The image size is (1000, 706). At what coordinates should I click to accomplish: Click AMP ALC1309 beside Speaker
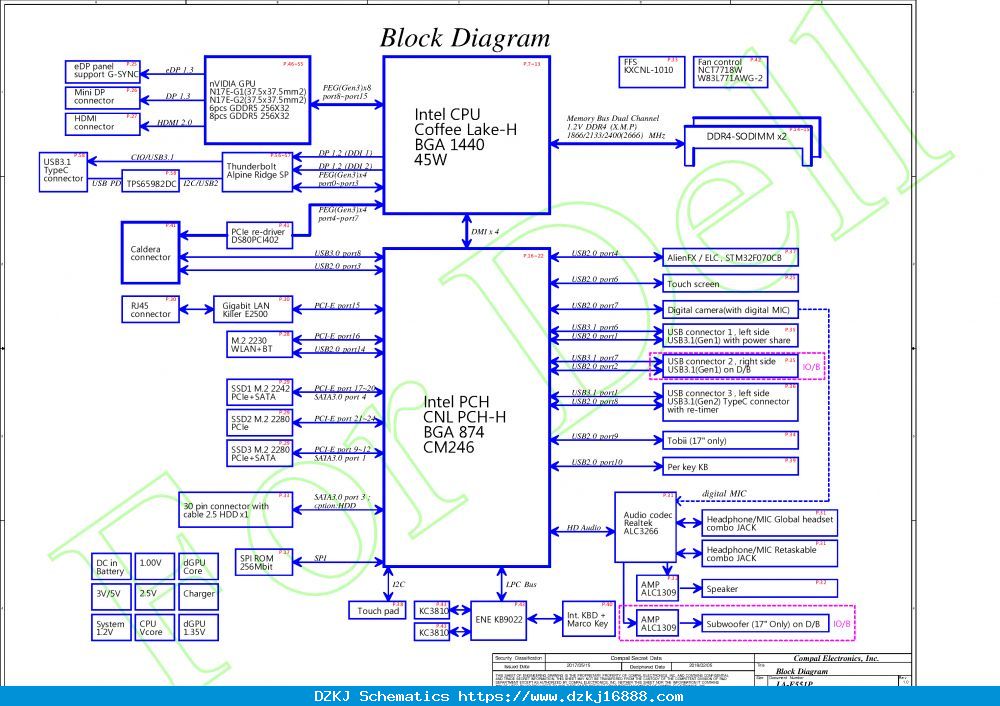[658, 588]
